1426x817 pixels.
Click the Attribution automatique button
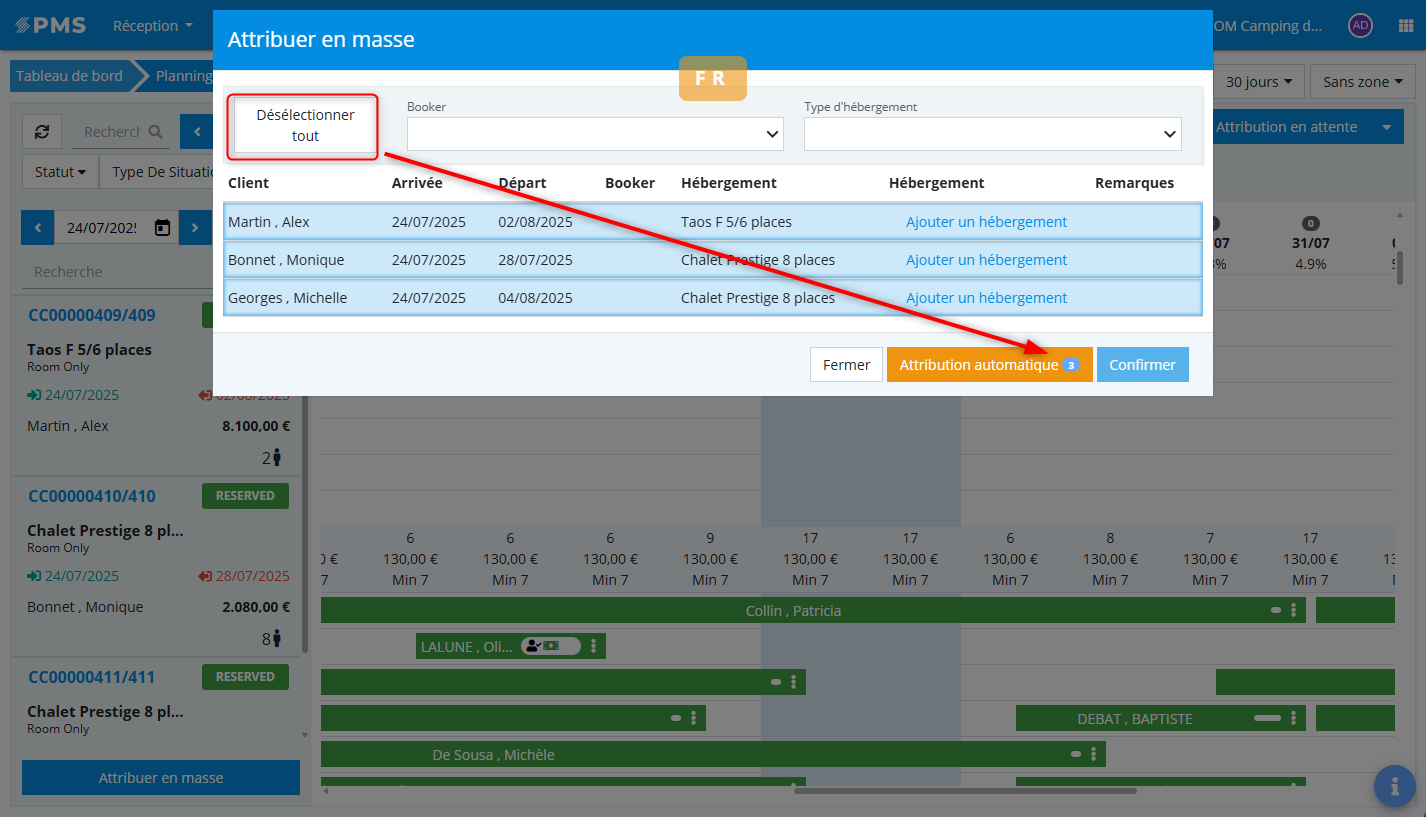point(988,365)
